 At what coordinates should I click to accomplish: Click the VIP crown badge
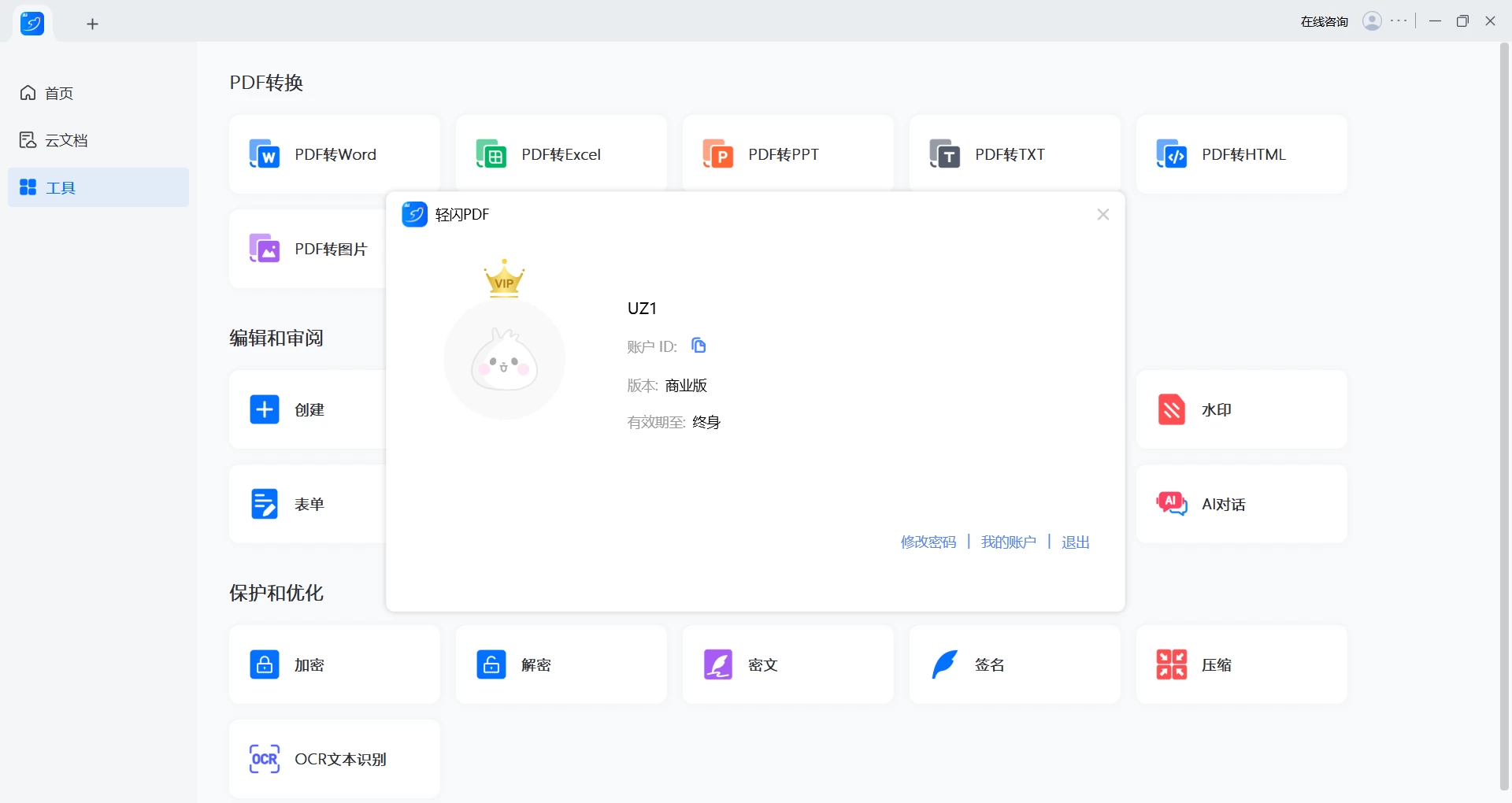click(x=504, y=279)
